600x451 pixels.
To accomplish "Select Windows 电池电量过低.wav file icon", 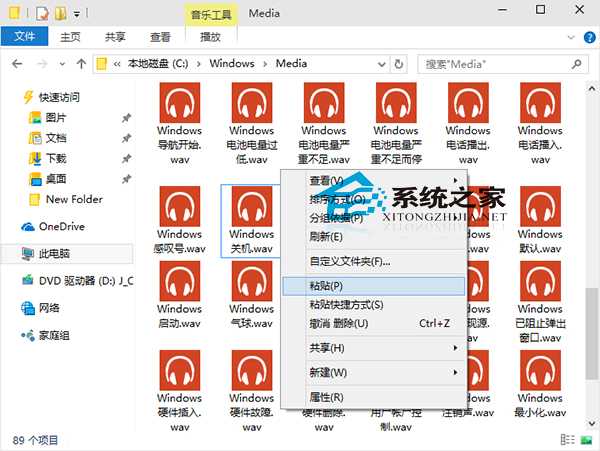I will 252,103.
